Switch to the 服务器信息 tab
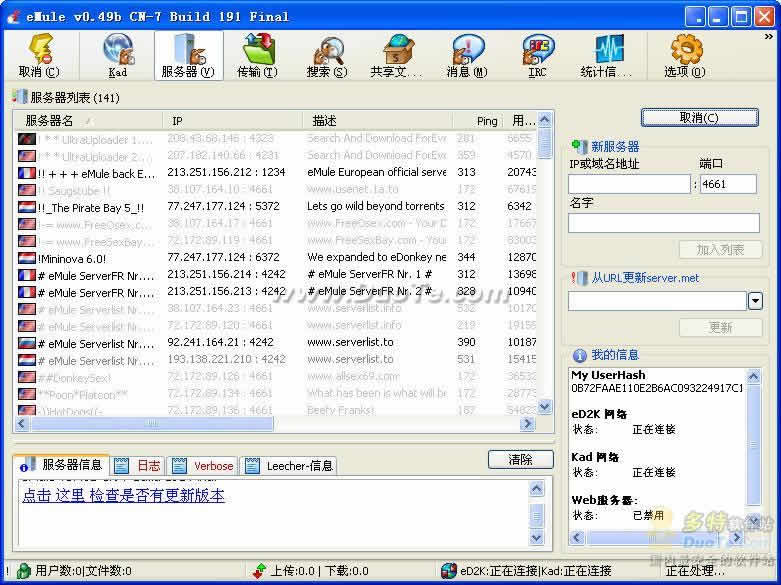 coord(62,465)
